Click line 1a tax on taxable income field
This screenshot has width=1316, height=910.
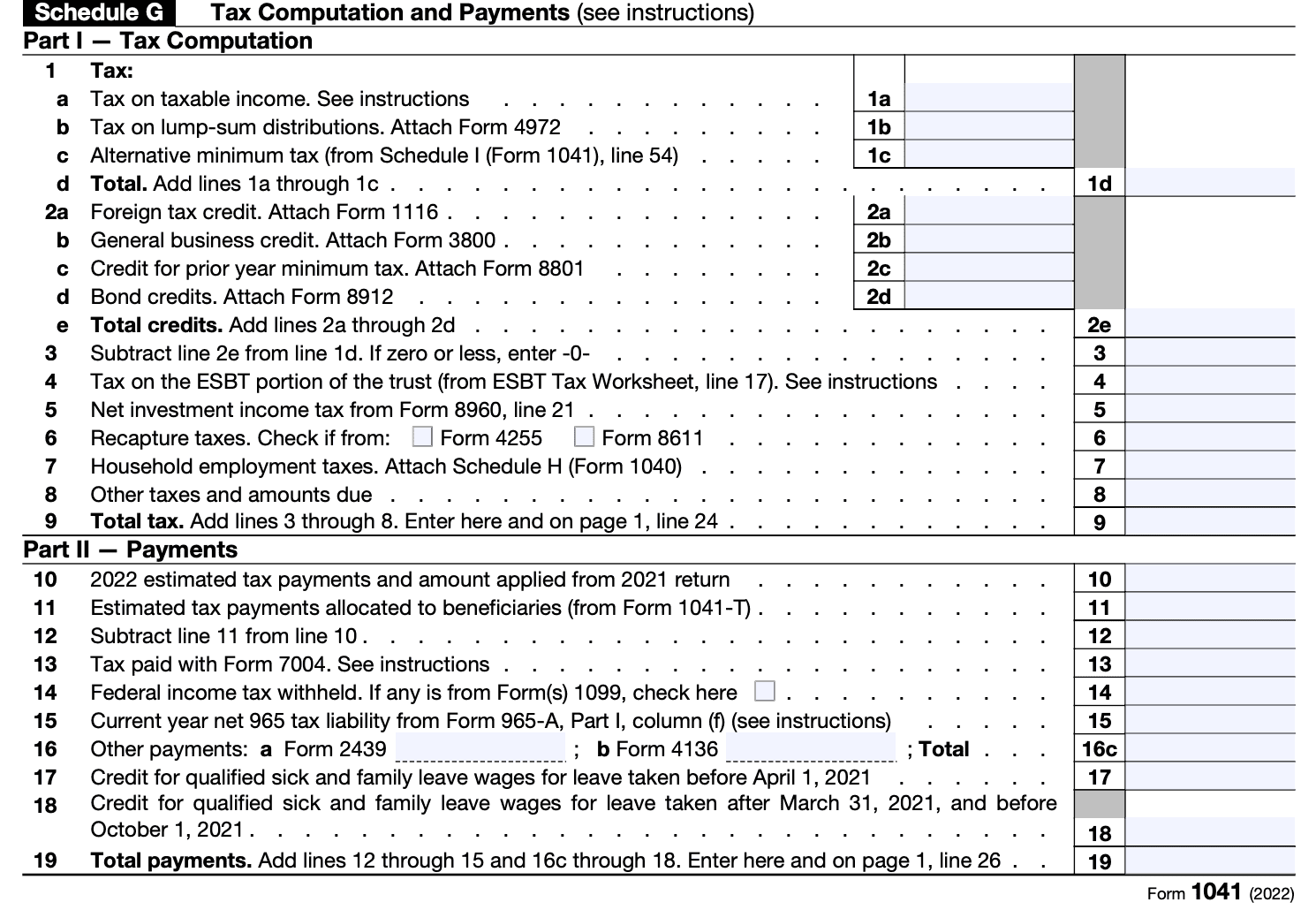987,98
